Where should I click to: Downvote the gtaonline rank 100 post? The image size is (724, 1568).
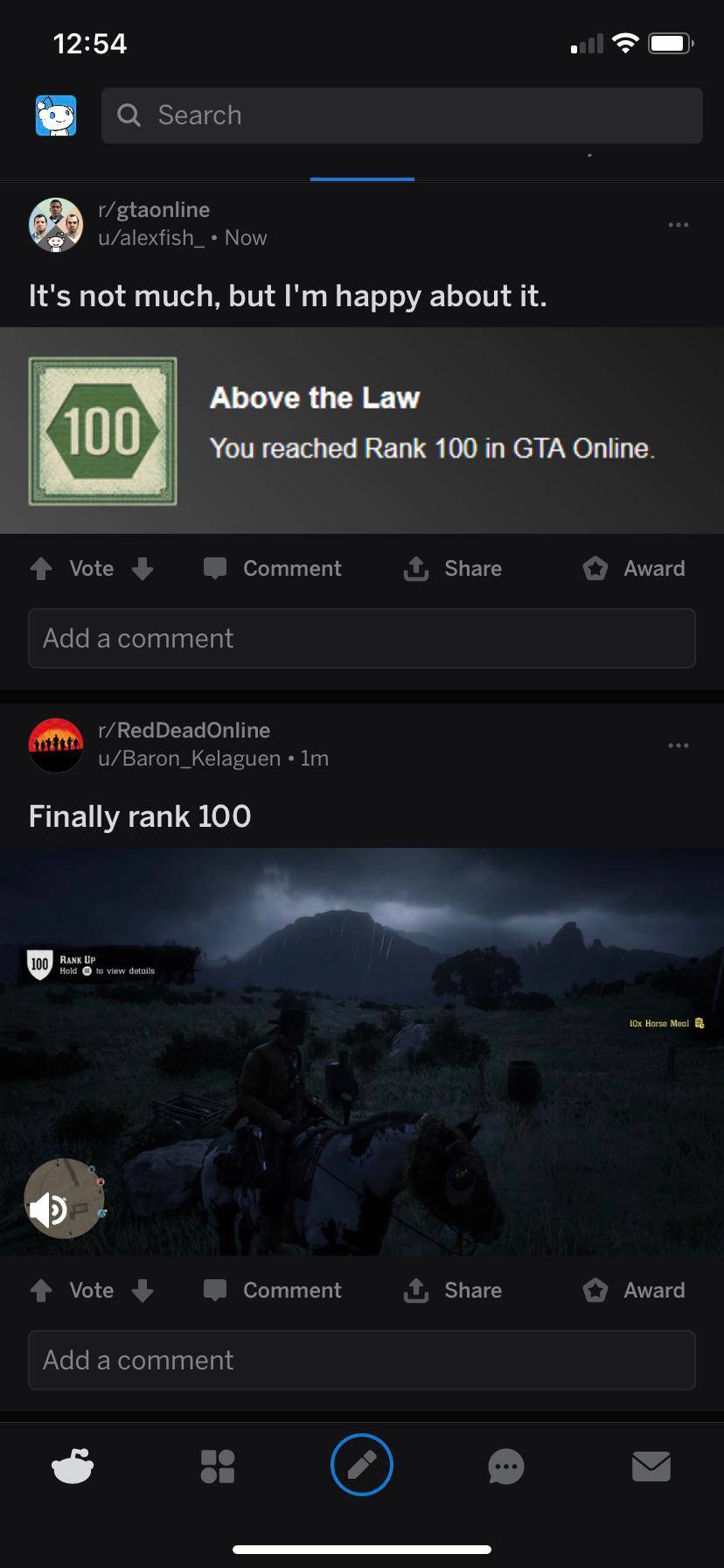[x=143, y=569]
